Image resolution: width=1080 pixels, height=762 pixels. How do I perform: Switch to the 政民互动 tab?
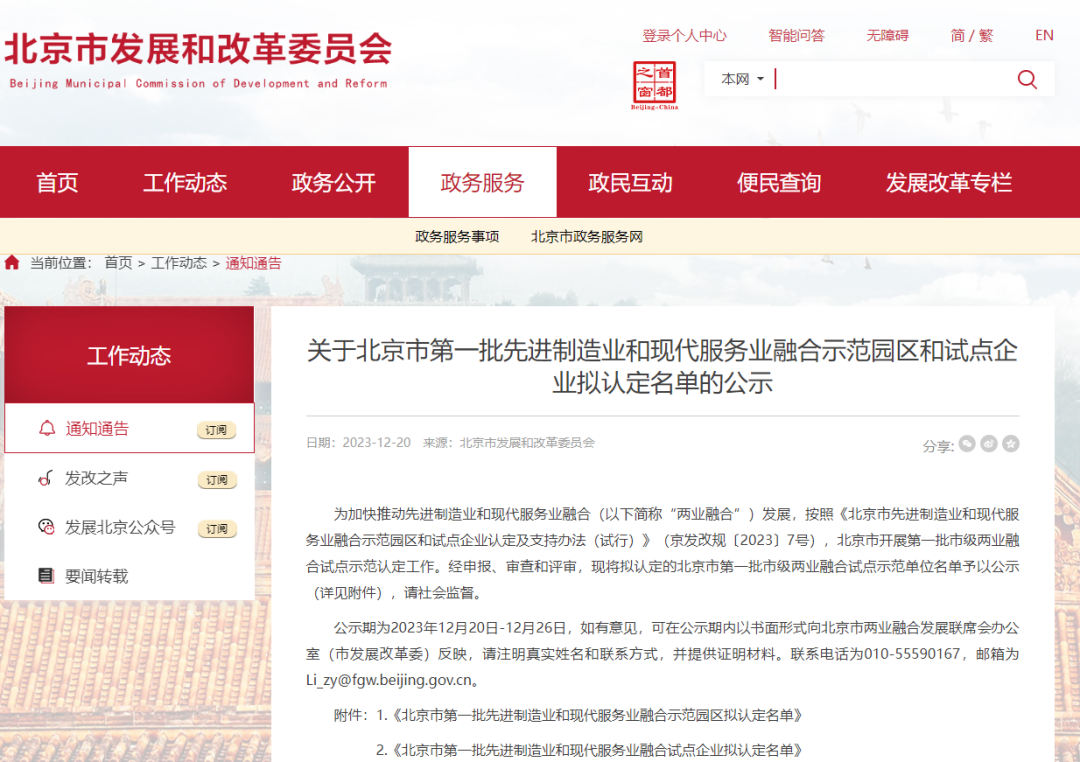point(628,181)
